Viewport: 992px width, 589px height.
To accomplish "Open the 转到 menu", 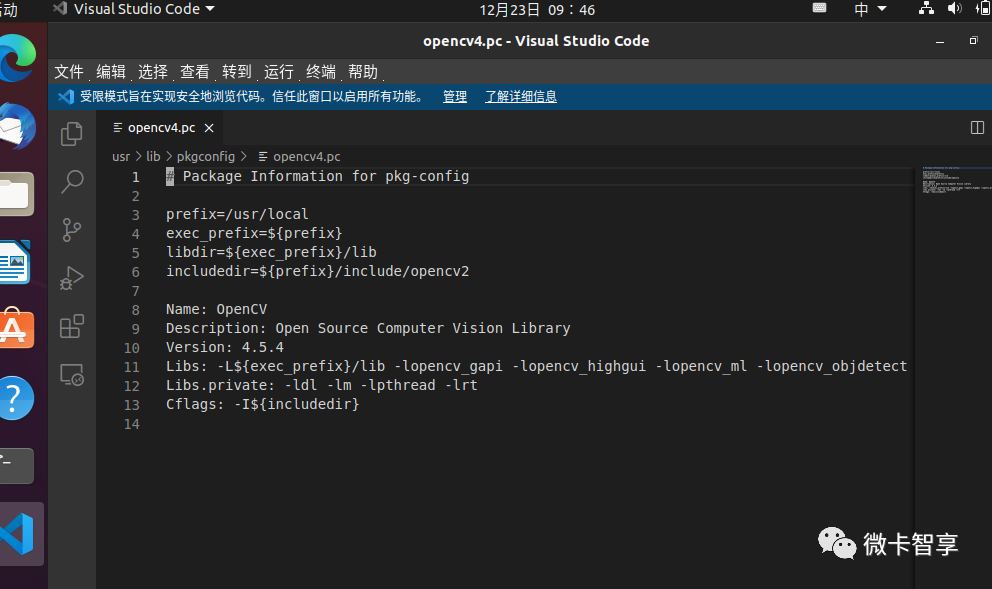I will 237,72.
